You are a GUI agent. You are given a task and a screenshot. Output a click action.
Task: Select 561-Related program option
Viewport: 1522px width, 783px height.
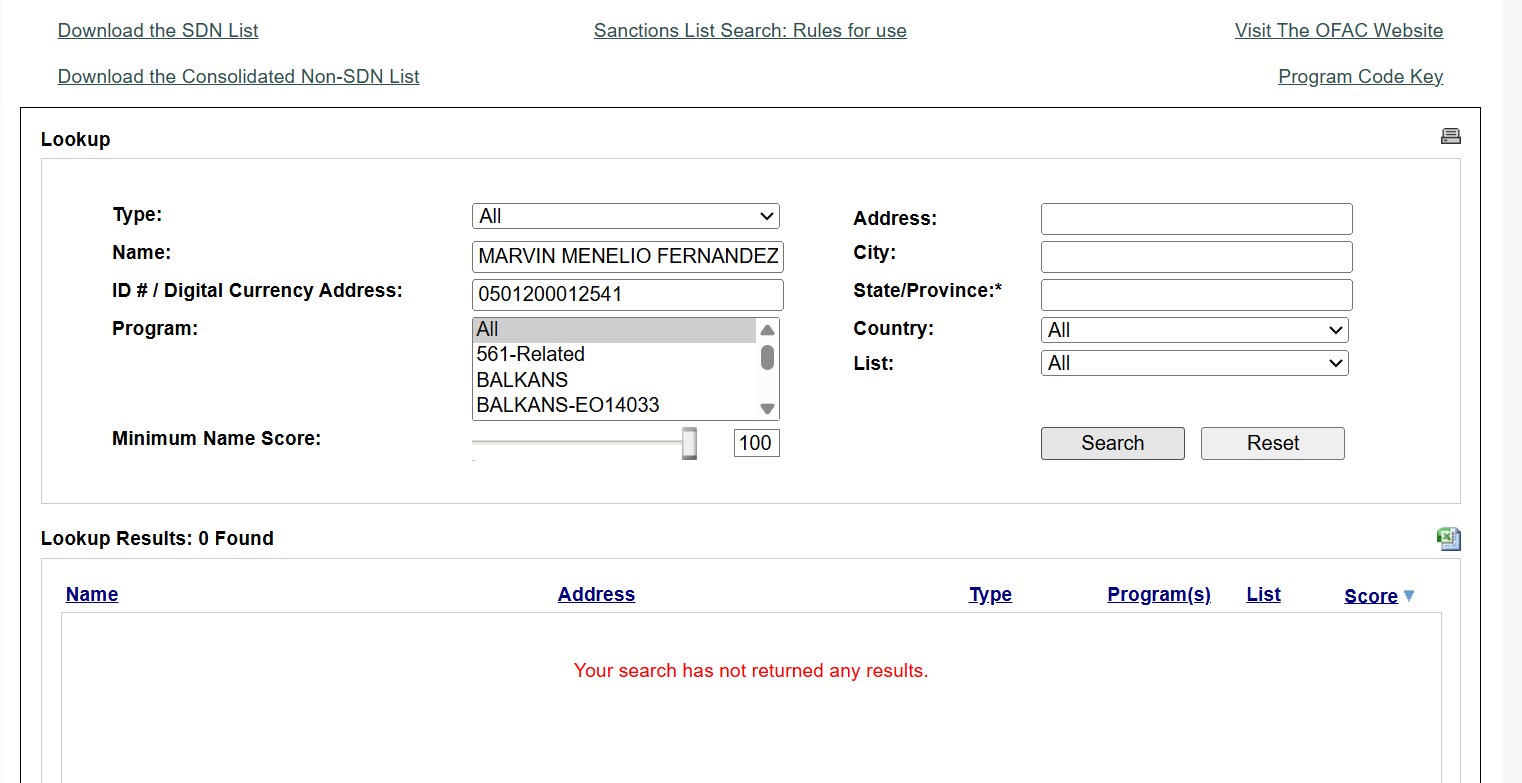(530, 355)
